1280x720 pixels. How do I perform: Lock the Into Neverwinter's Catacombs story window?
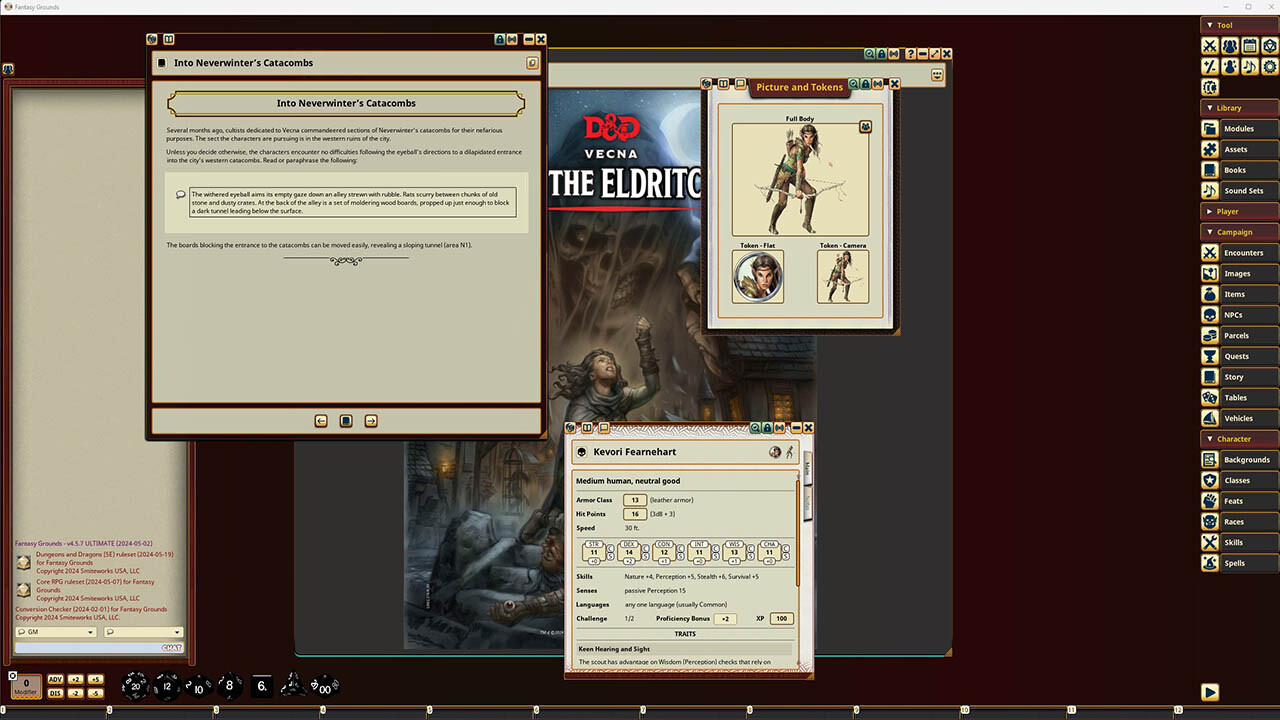(500, 39)
